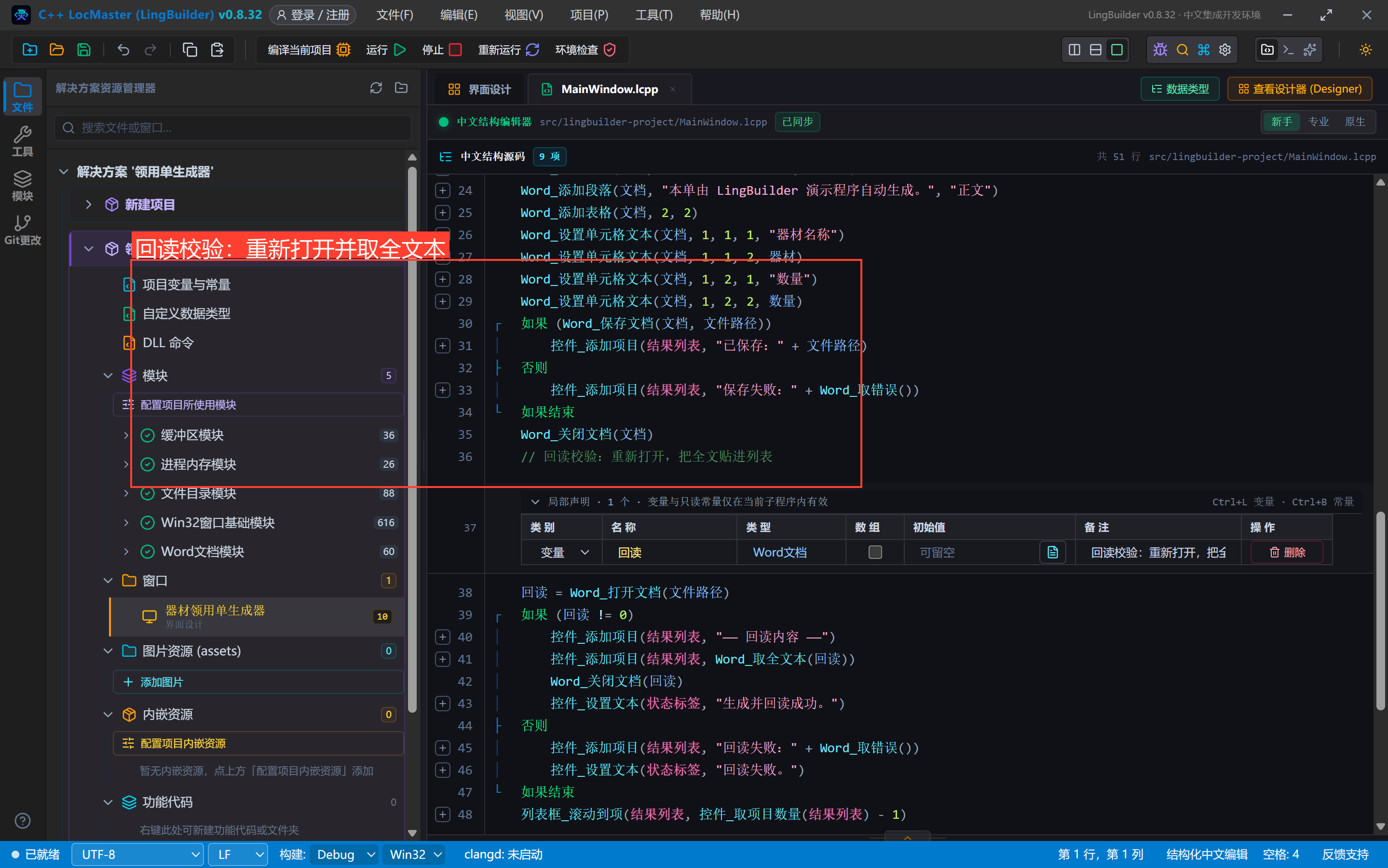
Task: Open the terminal prompt icon
Action: [x=1289, y=50]
